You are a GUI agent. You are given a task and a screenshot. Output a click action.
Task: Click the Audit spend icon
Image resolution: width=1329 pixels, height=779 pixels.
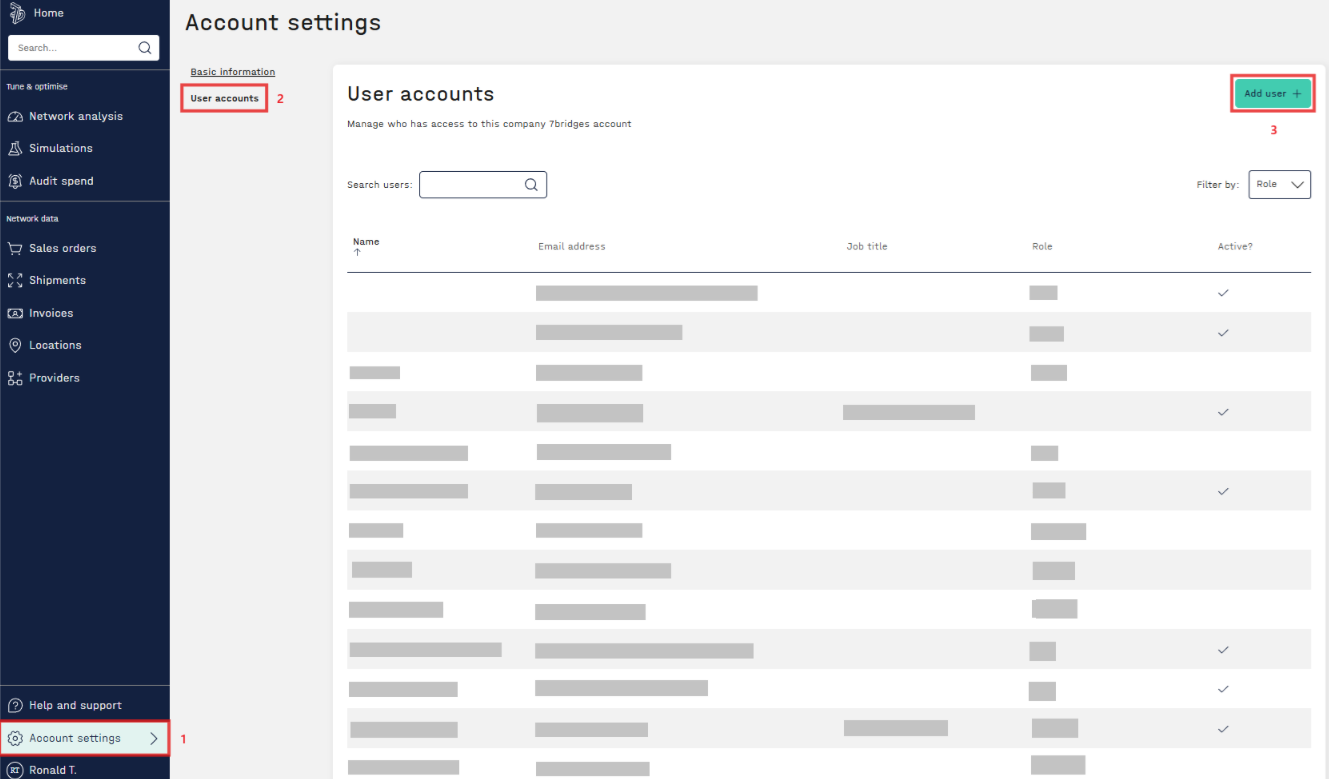pyautogui.click(x=15, y=181)
